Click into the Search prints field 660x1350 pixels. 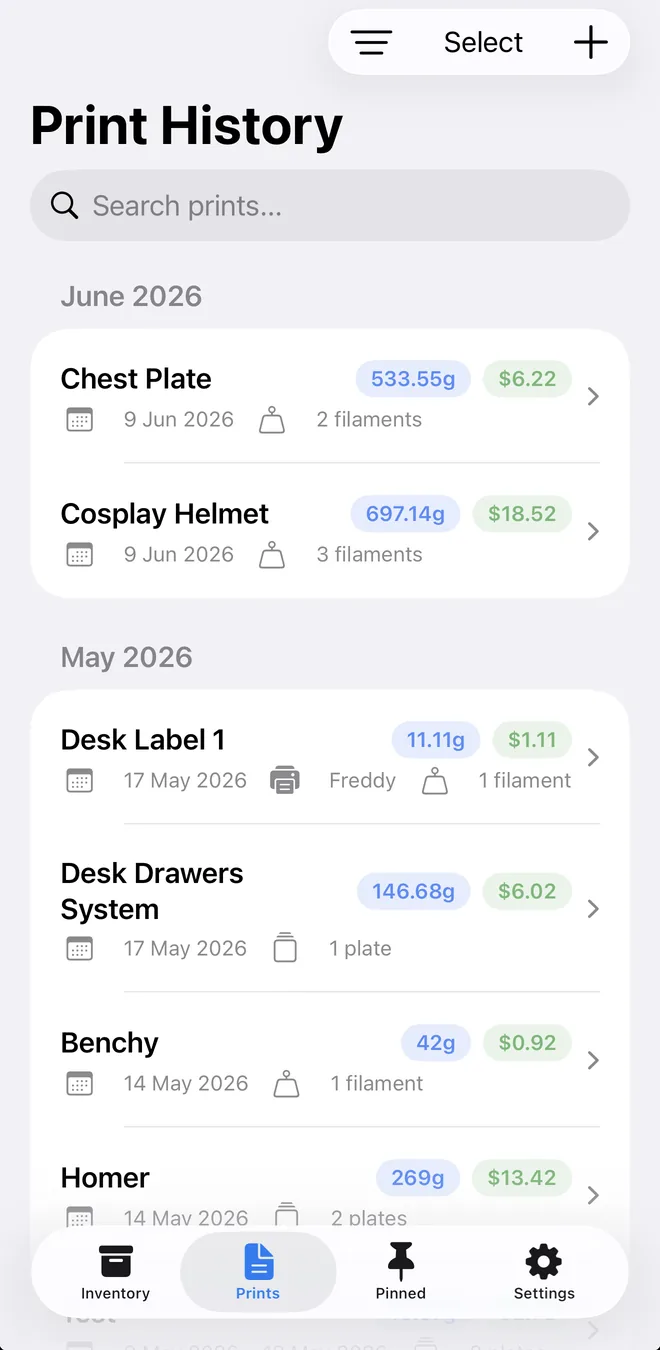[x=330, y=205]
